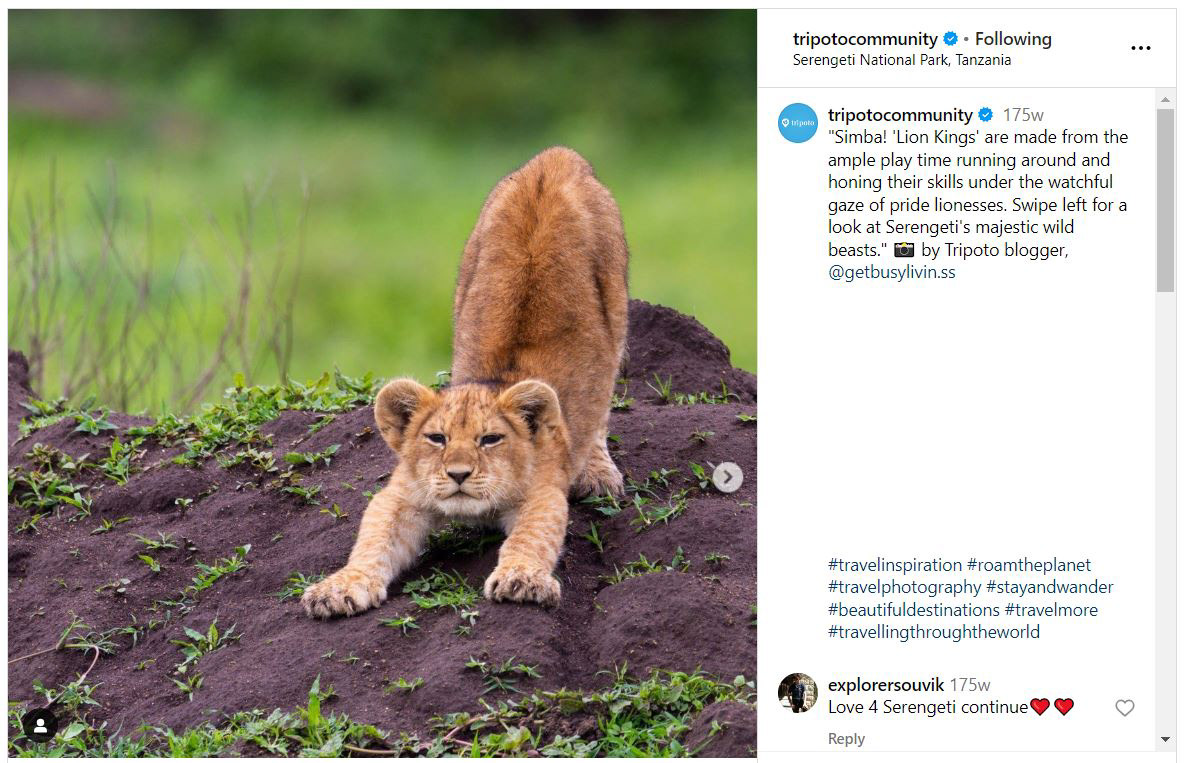Open the #beautifuldestinations hashtag

tap(913, 610)
